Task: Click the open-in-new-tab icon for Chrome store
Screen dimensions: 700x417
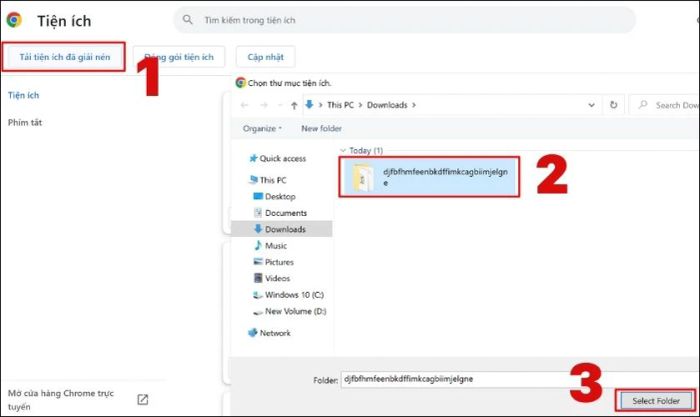Action: pos(143,399)
